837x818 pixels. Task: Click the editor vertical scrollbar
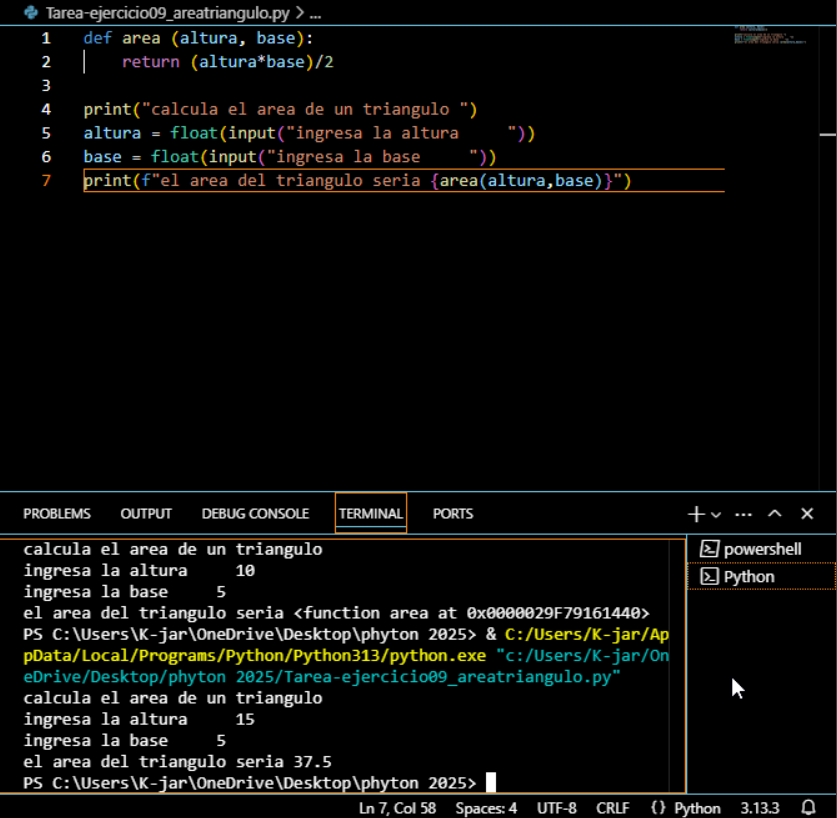[x=828, y=258]
